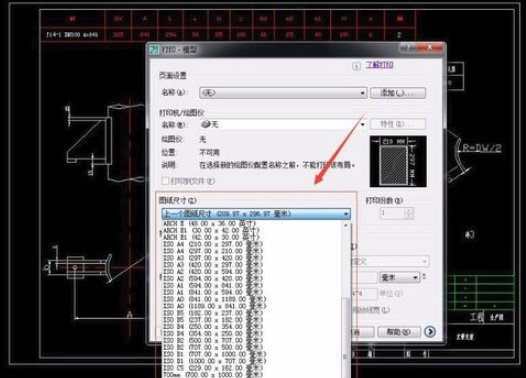Select ISO A4 (210.00 x 297.00) paper size
The width and height of the screenshot is (526, 378).
tap(213, 244)
